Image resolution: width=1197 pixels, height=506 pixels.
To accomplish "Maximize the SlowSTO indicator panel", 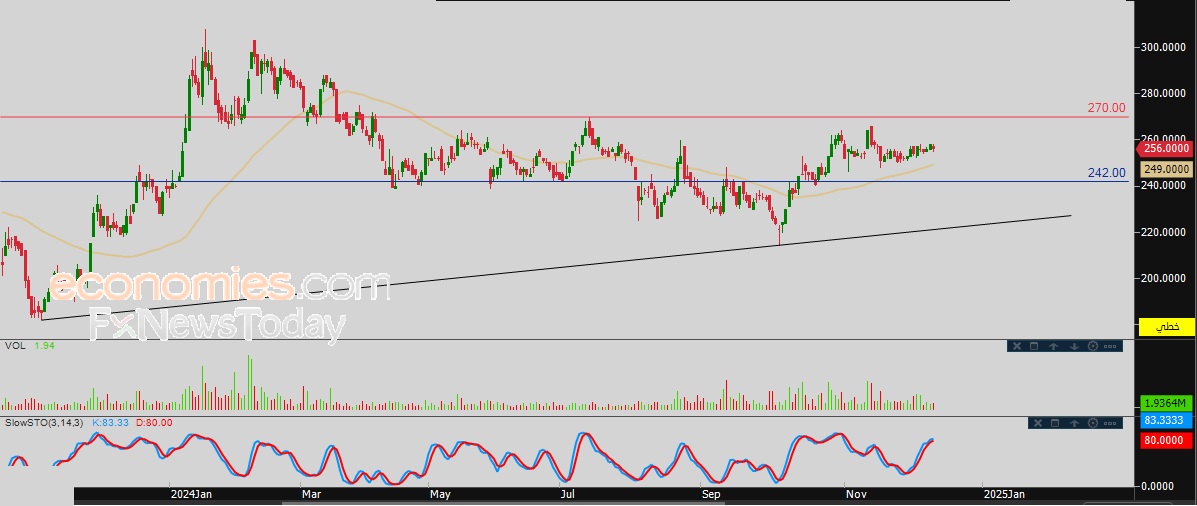I will 1055,423.
